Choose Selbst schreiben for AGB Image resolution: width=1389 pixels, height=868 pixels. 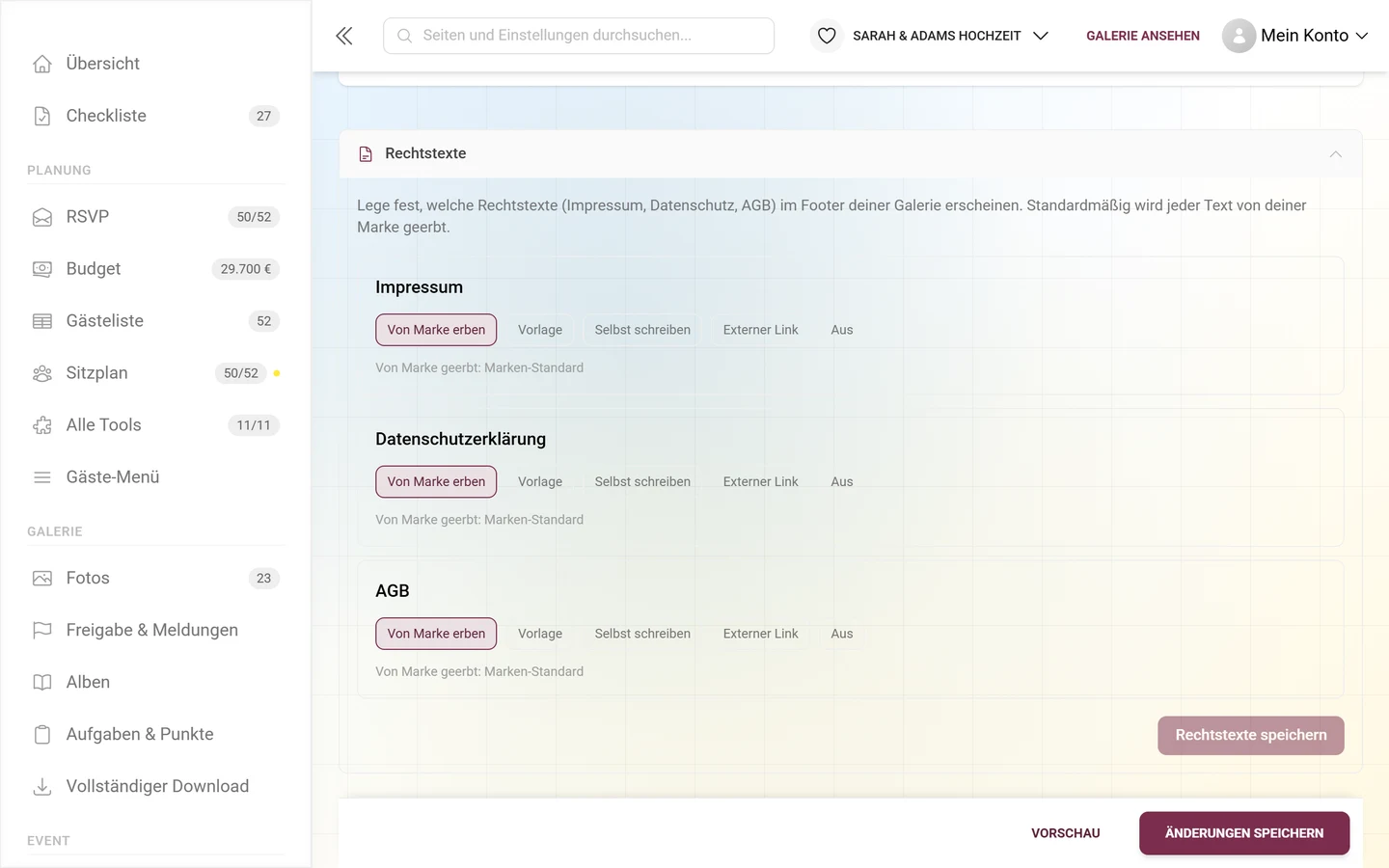coord(642,634)
